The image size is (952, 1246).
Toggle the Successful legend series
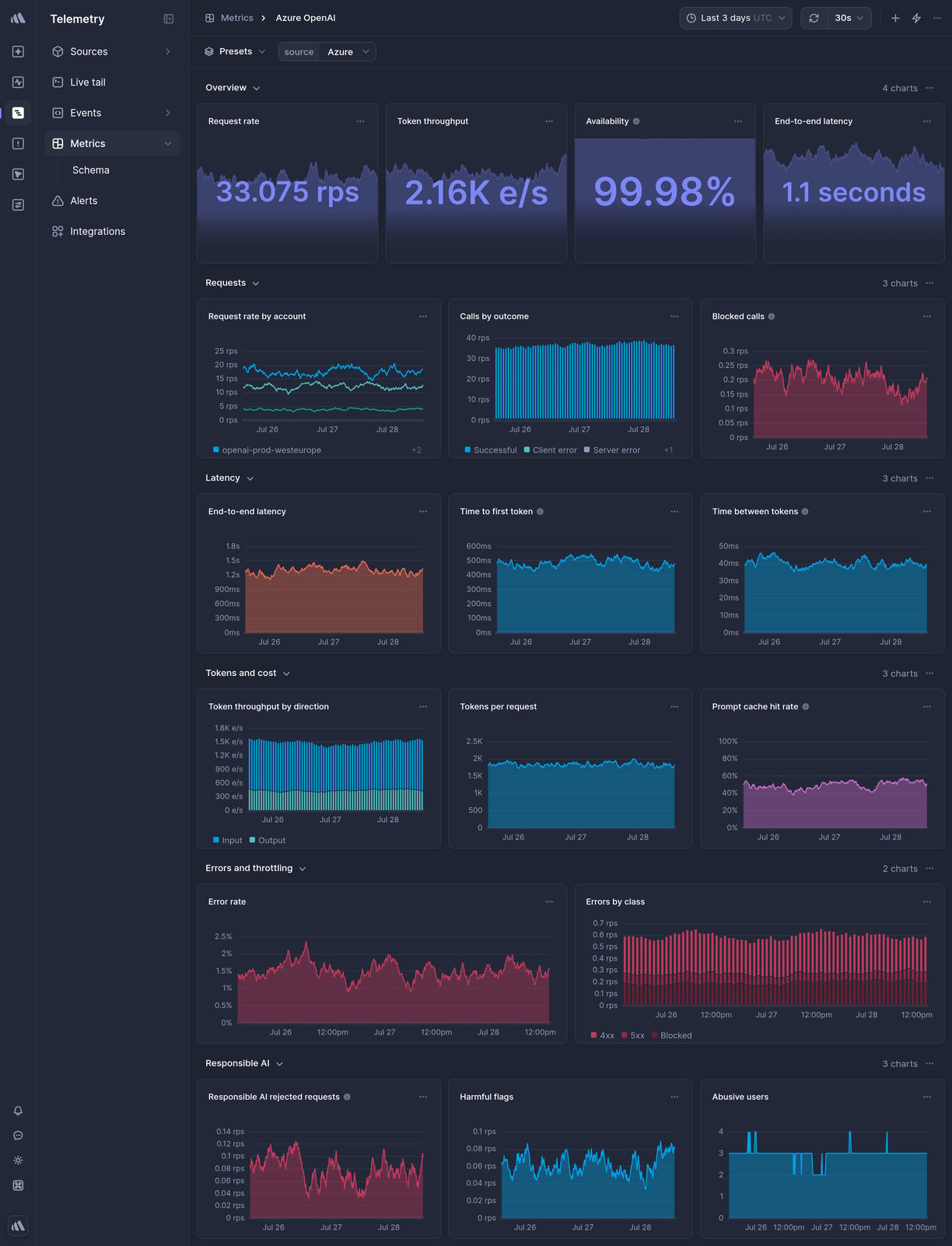pos(491,450)
